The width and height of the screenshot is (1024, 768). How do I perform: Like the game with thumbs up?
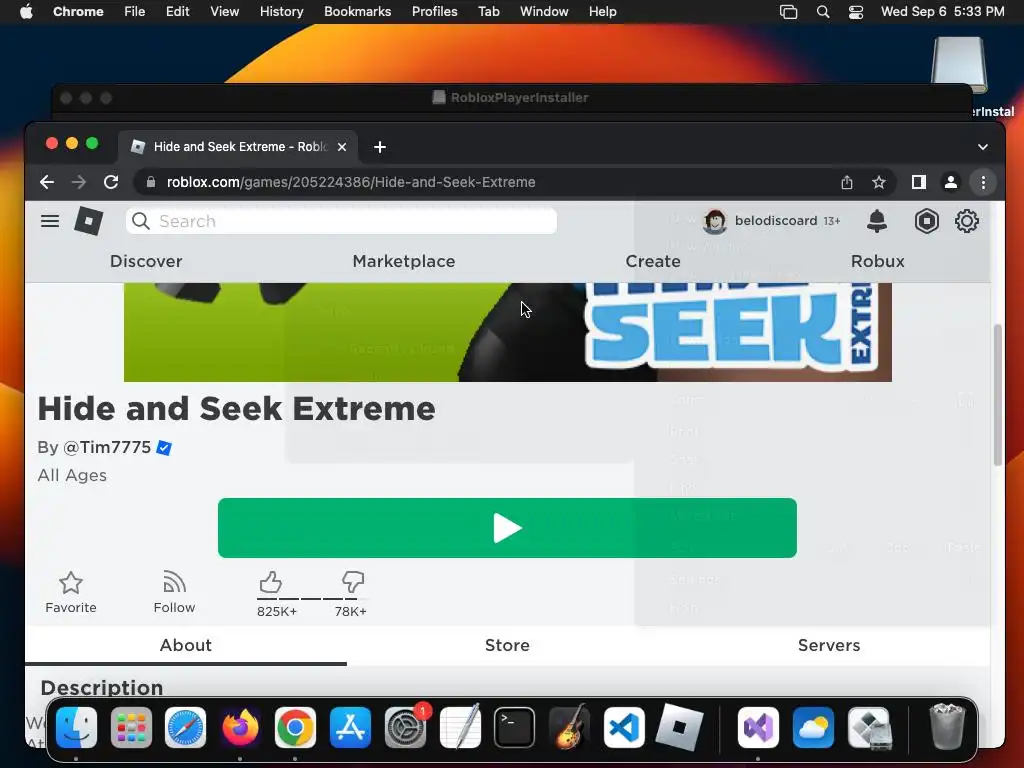click(270, 582)
